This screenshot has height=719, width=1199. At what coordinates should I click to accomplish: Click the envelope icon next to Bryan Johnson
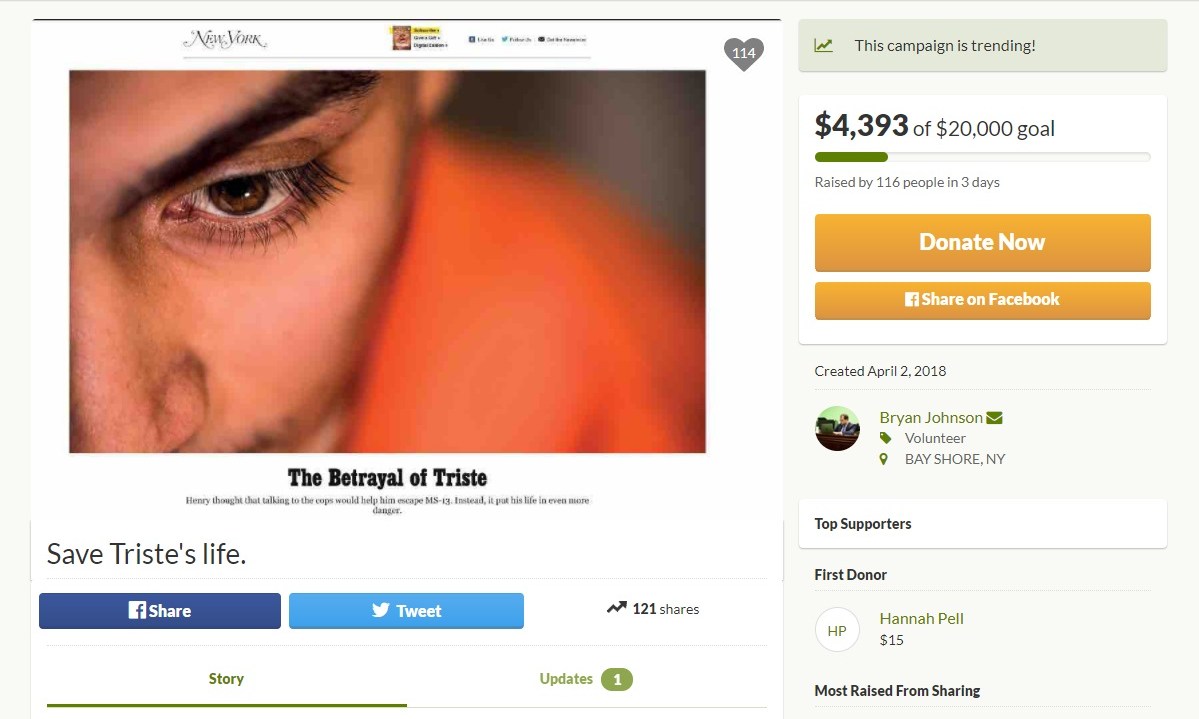point(994,417)
